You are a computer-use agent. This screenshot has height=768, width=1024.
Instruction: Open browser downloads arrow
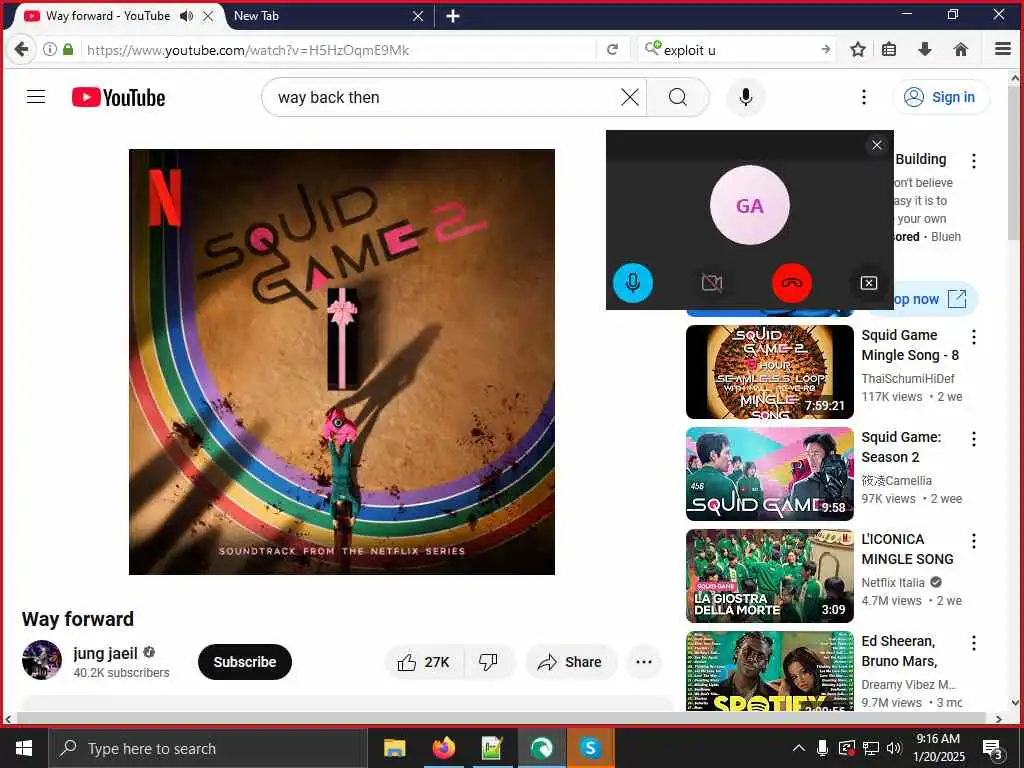[925, 49]
